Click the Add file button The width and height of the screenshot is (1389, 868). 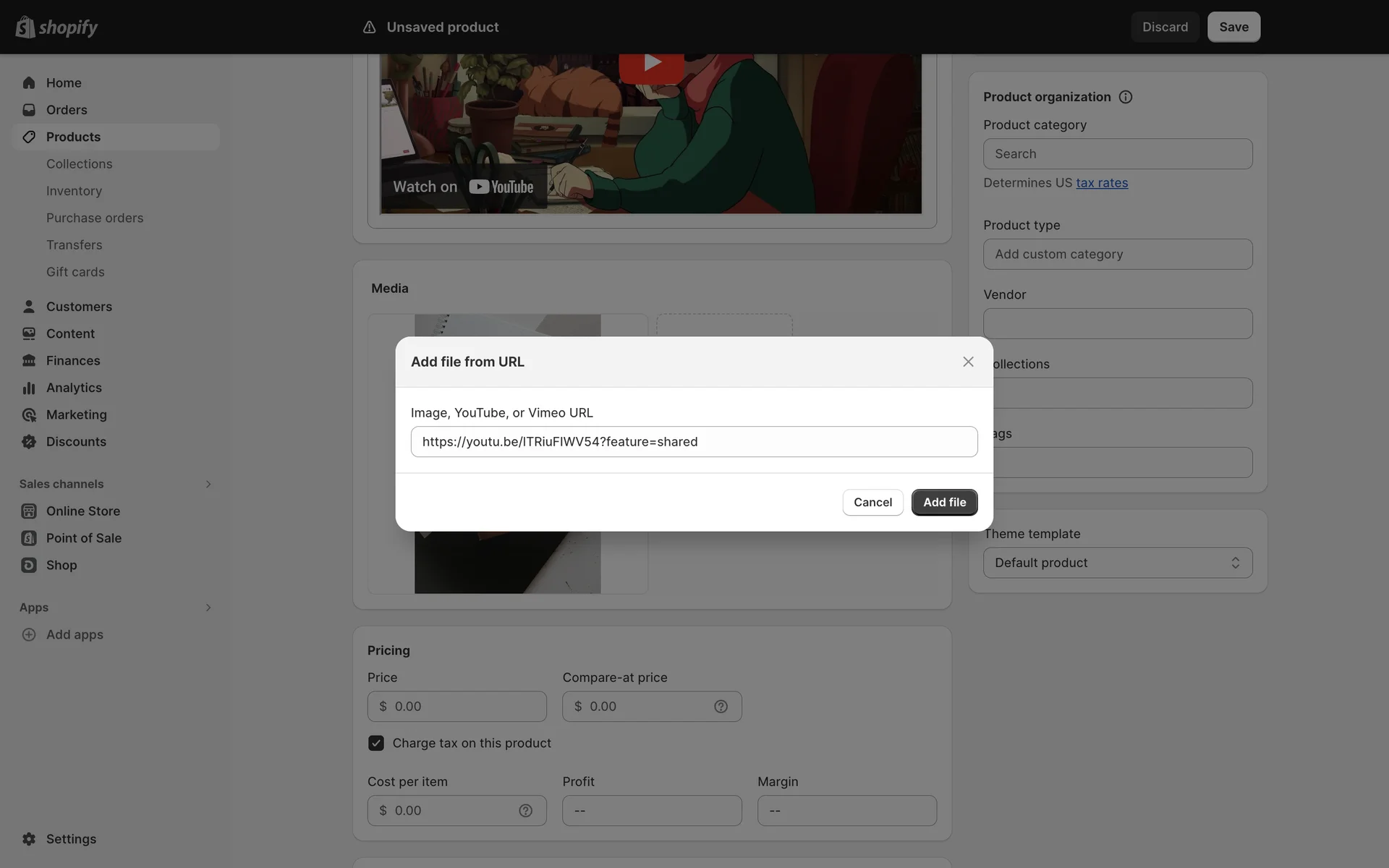(x=944, y=502)
